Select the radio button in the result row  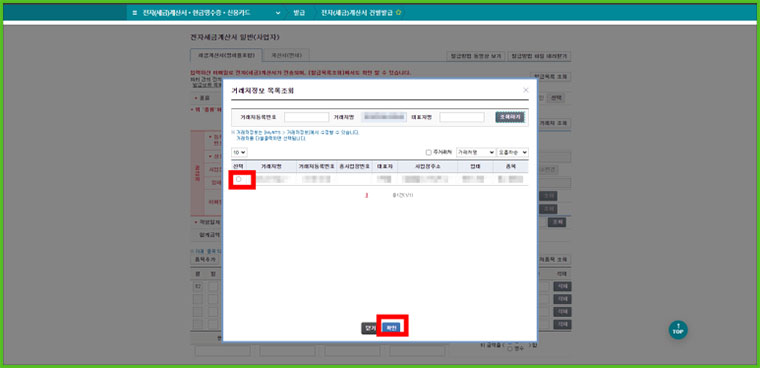click(238, 179)
